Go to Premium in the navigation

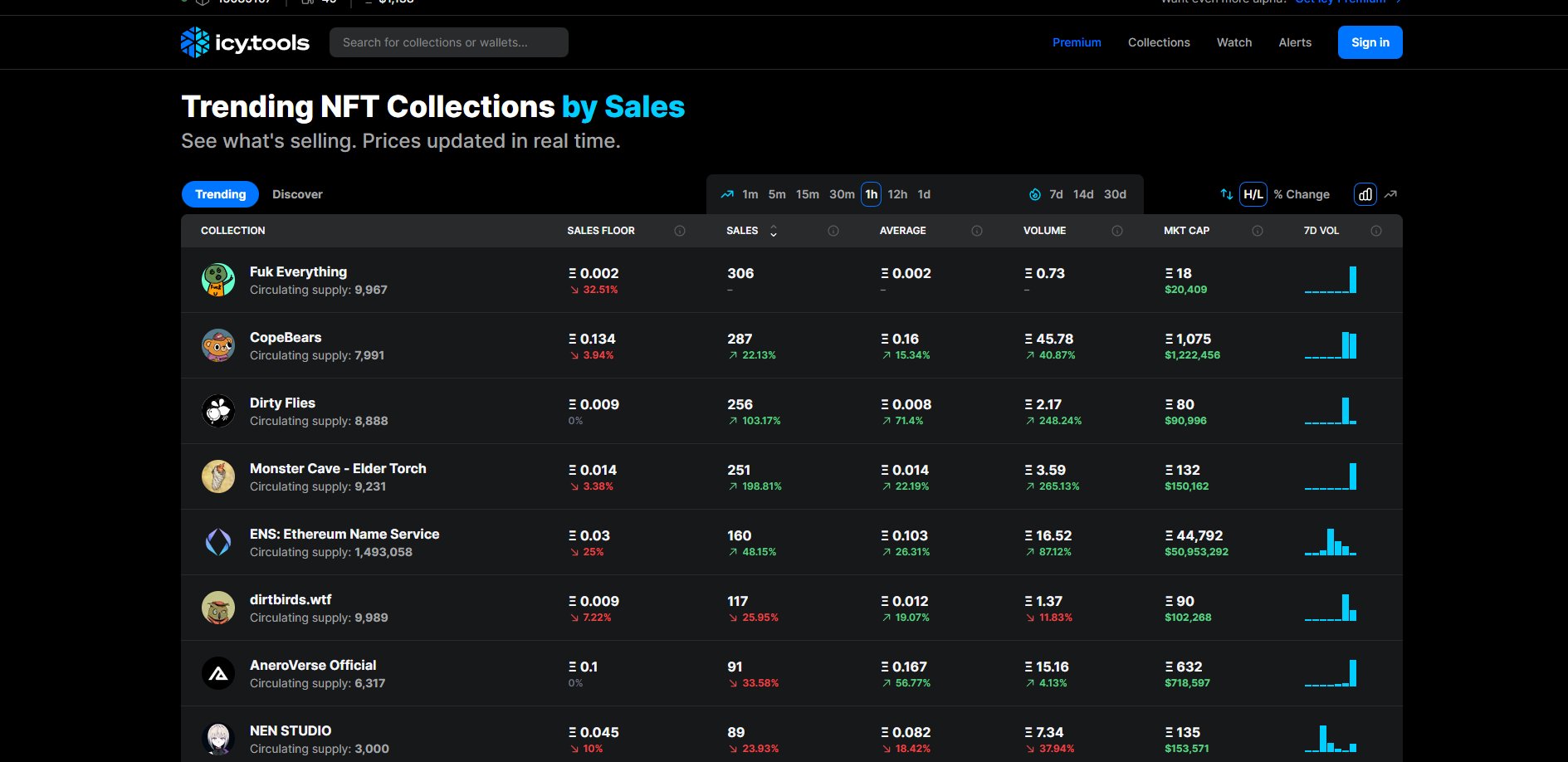click(x=1077, y=42)
